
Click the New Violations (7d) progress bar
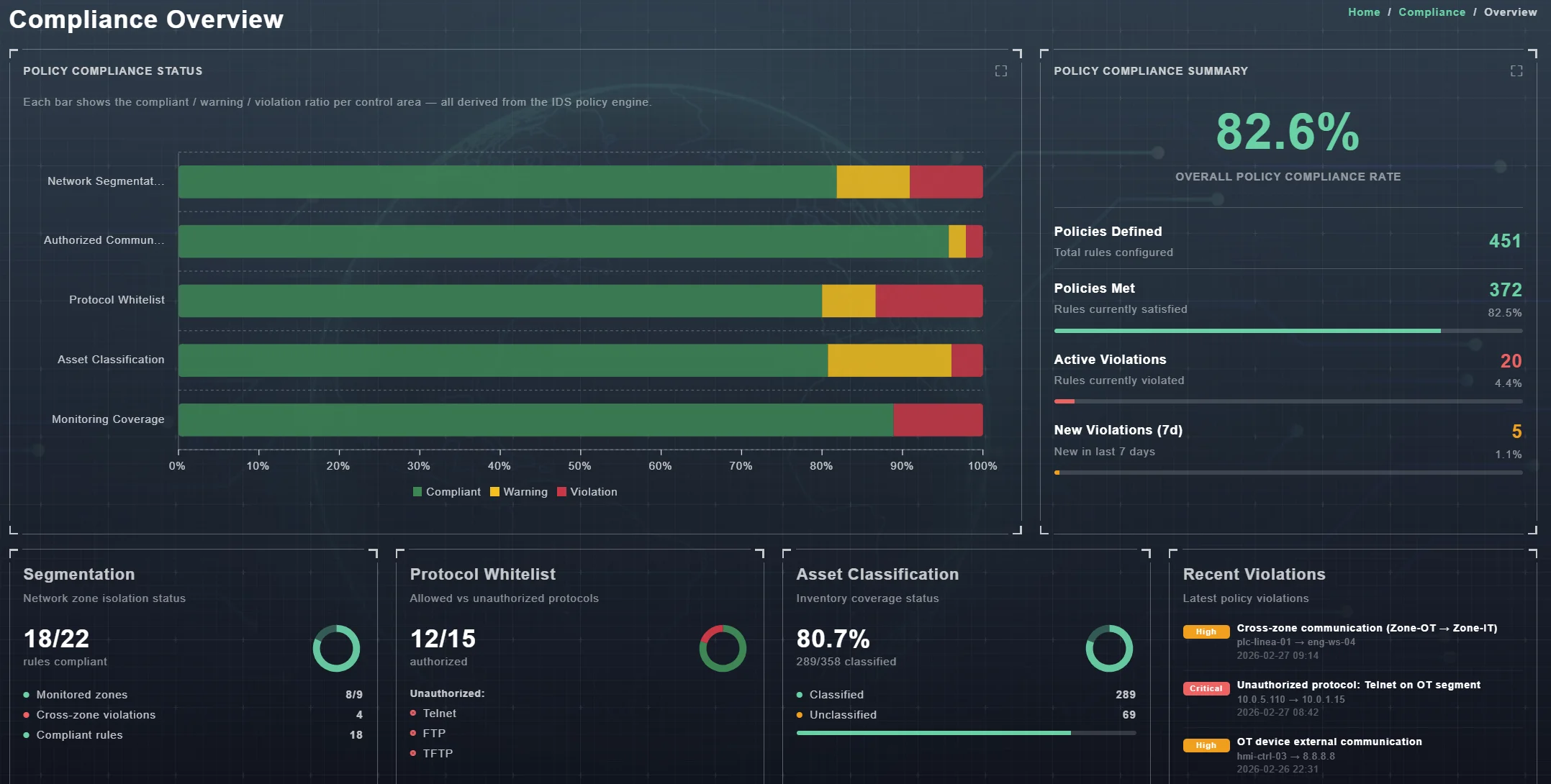click(x=1288, y=473)
